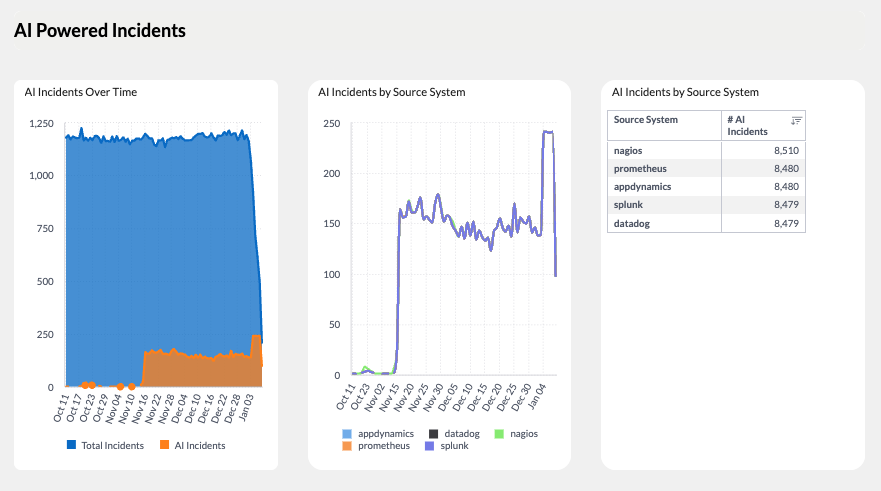Click the AI Incidents Over Time chart title
The width and height of the screenshot is (881, 491).
click(x=80, y=92)
